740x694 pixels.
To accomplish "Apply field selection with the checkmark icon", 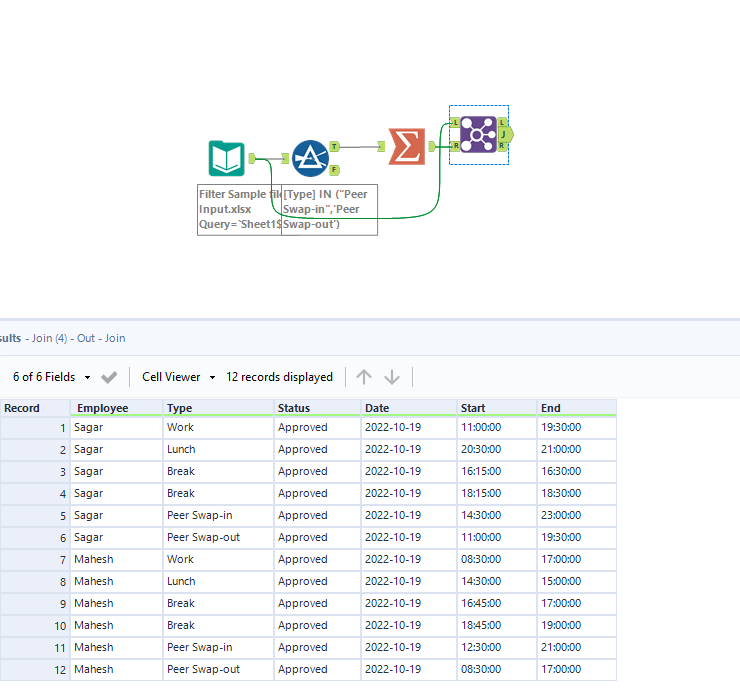I will click(109, 377).
